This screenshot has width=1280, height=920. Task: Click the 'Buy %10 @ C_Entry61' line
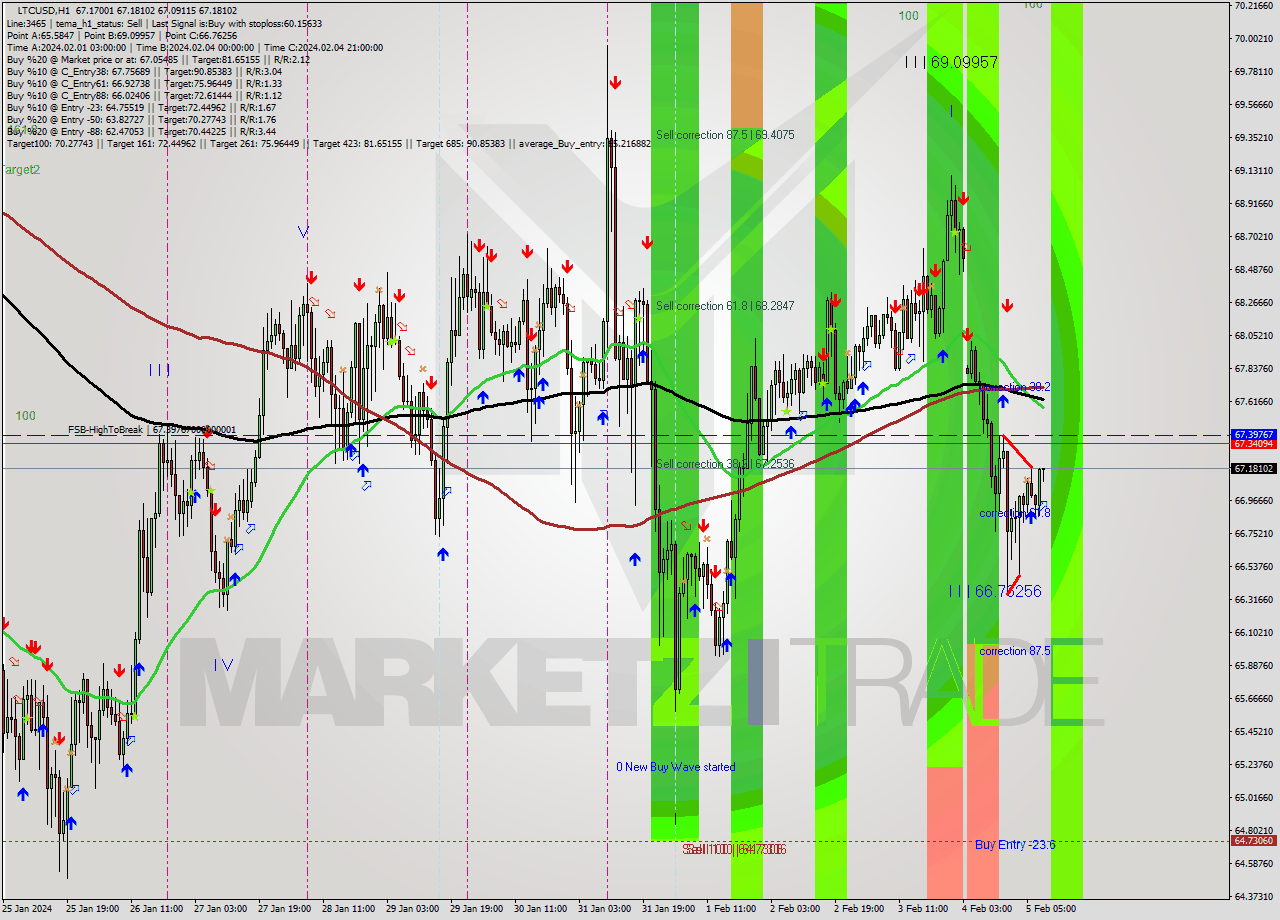click(x=145, y=83)
